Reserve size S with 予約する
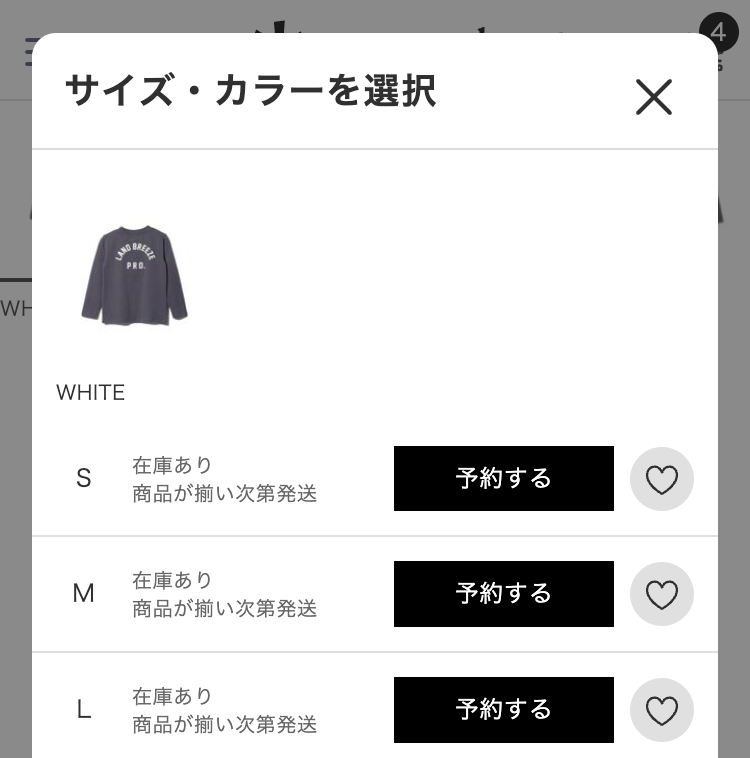This screenshot has height=758, width=750. pyautogui.click(x=503, y=478)
